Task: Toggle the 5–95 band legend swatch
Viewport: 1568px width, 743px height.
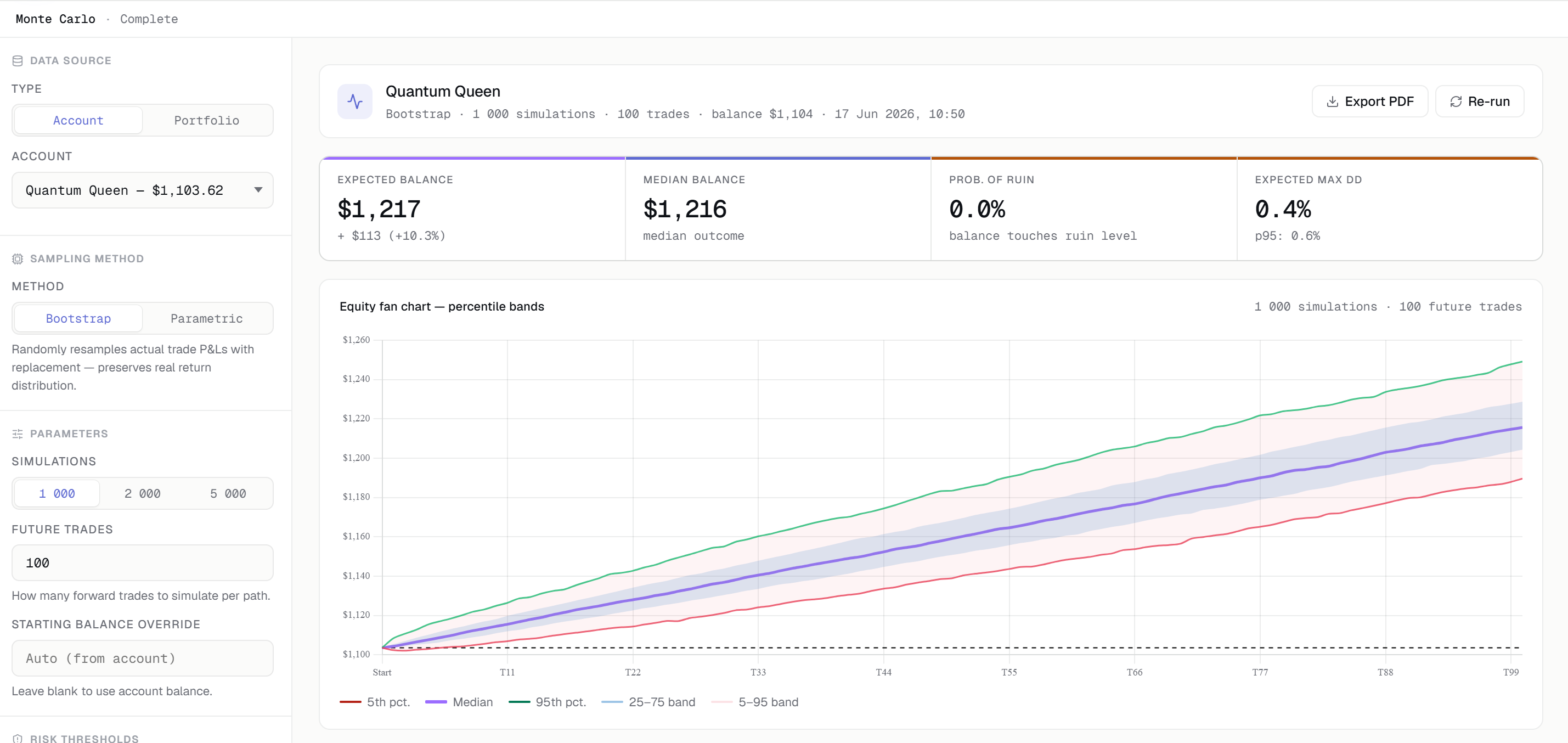Action: point(721,702)
